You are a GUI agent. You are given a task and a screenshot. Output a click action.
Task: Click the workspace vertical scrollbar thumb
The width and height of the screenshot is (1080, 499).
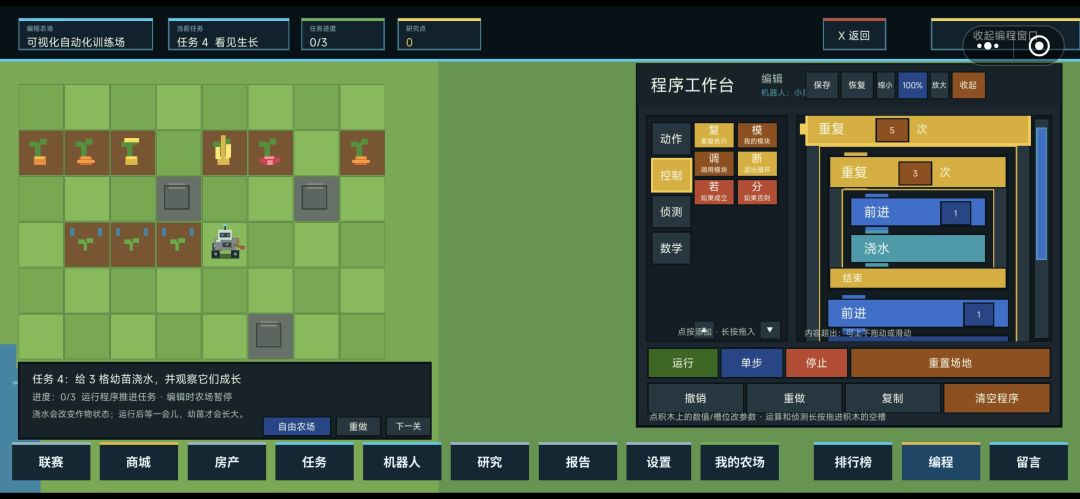coord(1041,193)
